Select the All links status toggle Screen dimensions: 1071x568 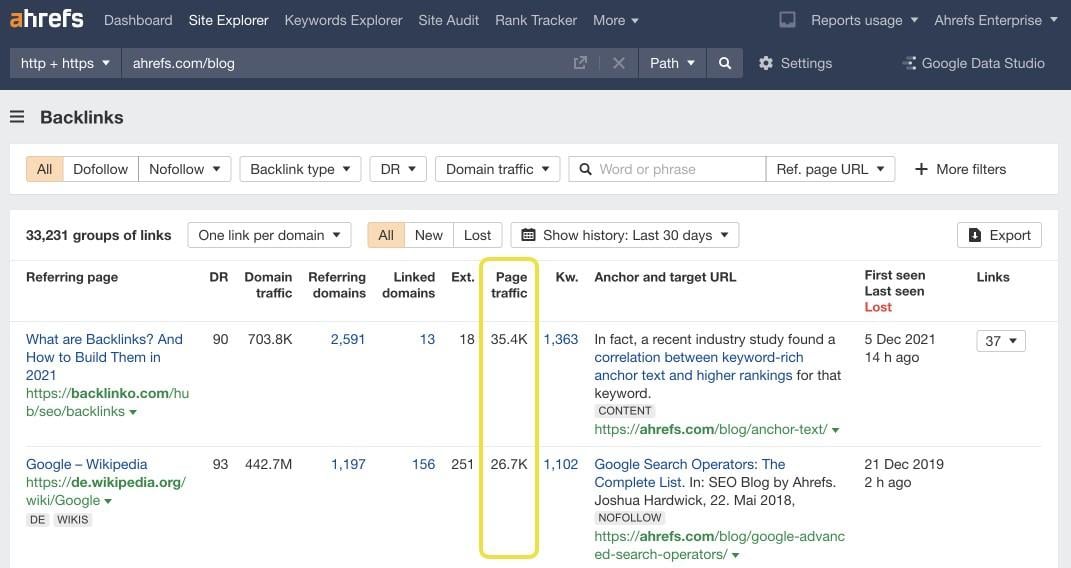click(x=386, y=235)
